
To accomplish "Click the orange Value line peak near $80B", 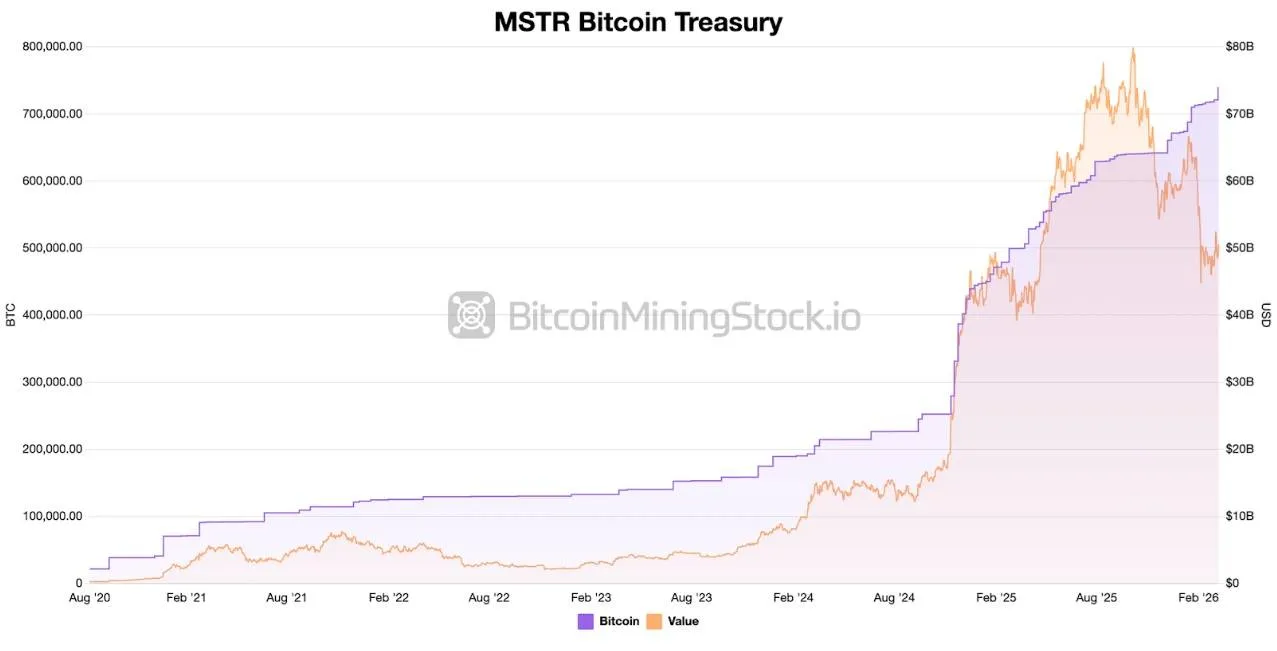I will (x=1133, y=49).
